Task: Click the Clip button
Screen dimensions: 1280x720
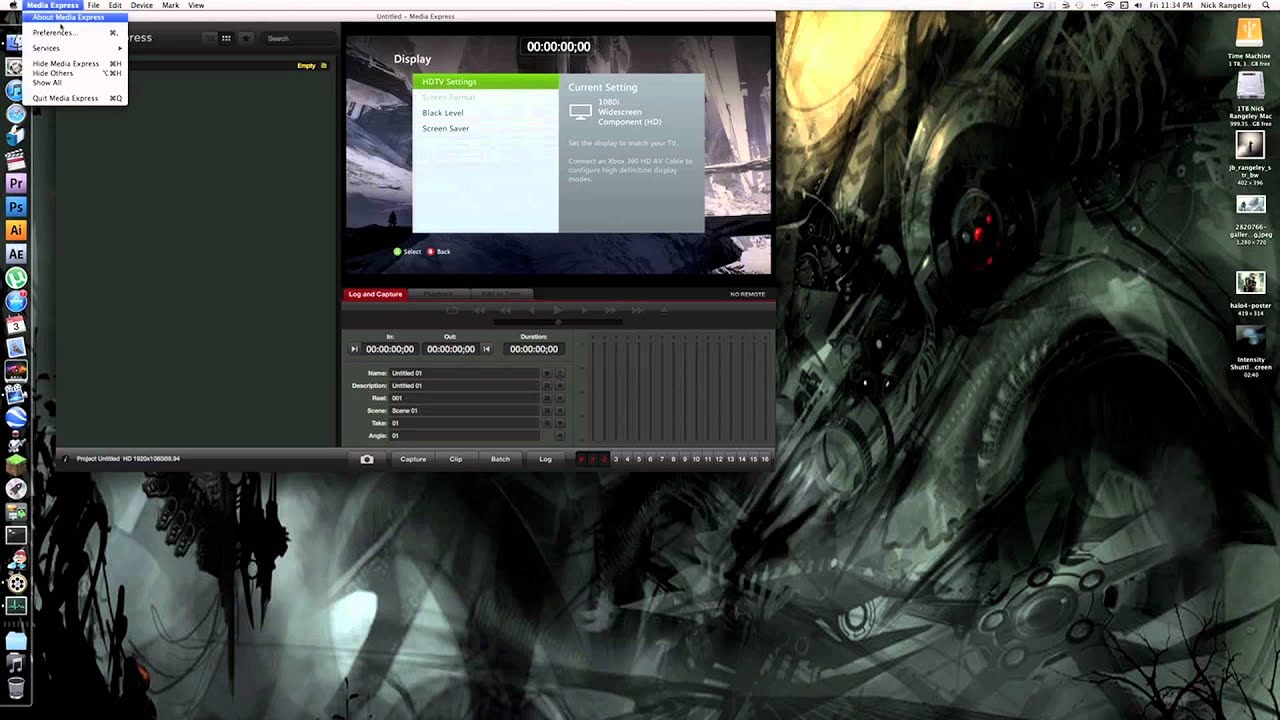Action: click(456, 459)
